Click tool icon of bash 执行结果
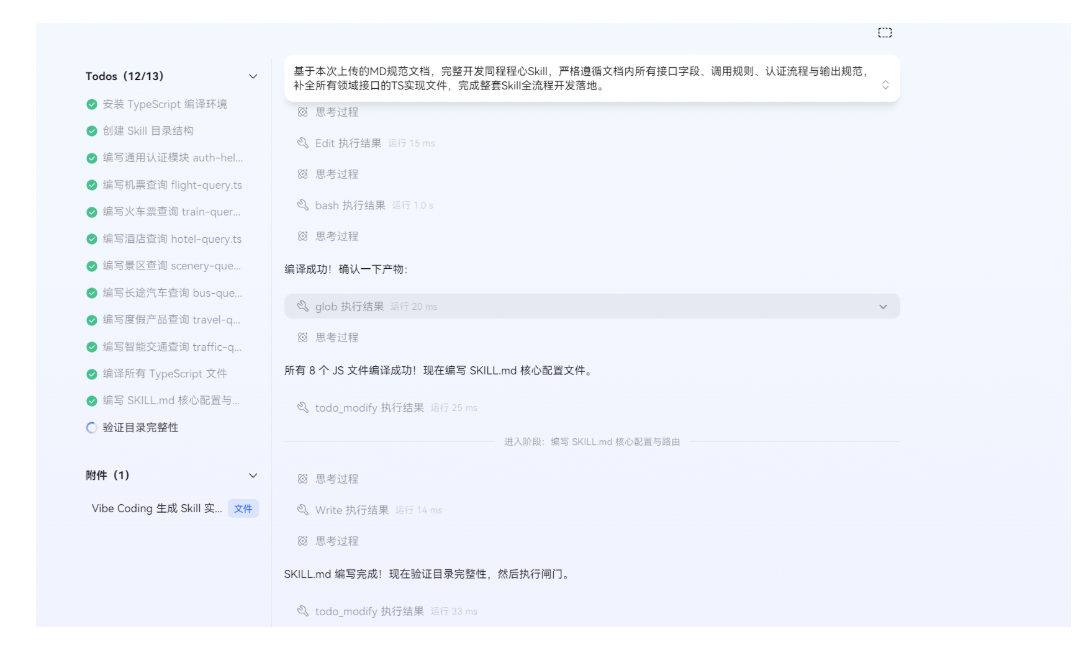Viewport: 1080px width, 645px height. click(302, 205)
